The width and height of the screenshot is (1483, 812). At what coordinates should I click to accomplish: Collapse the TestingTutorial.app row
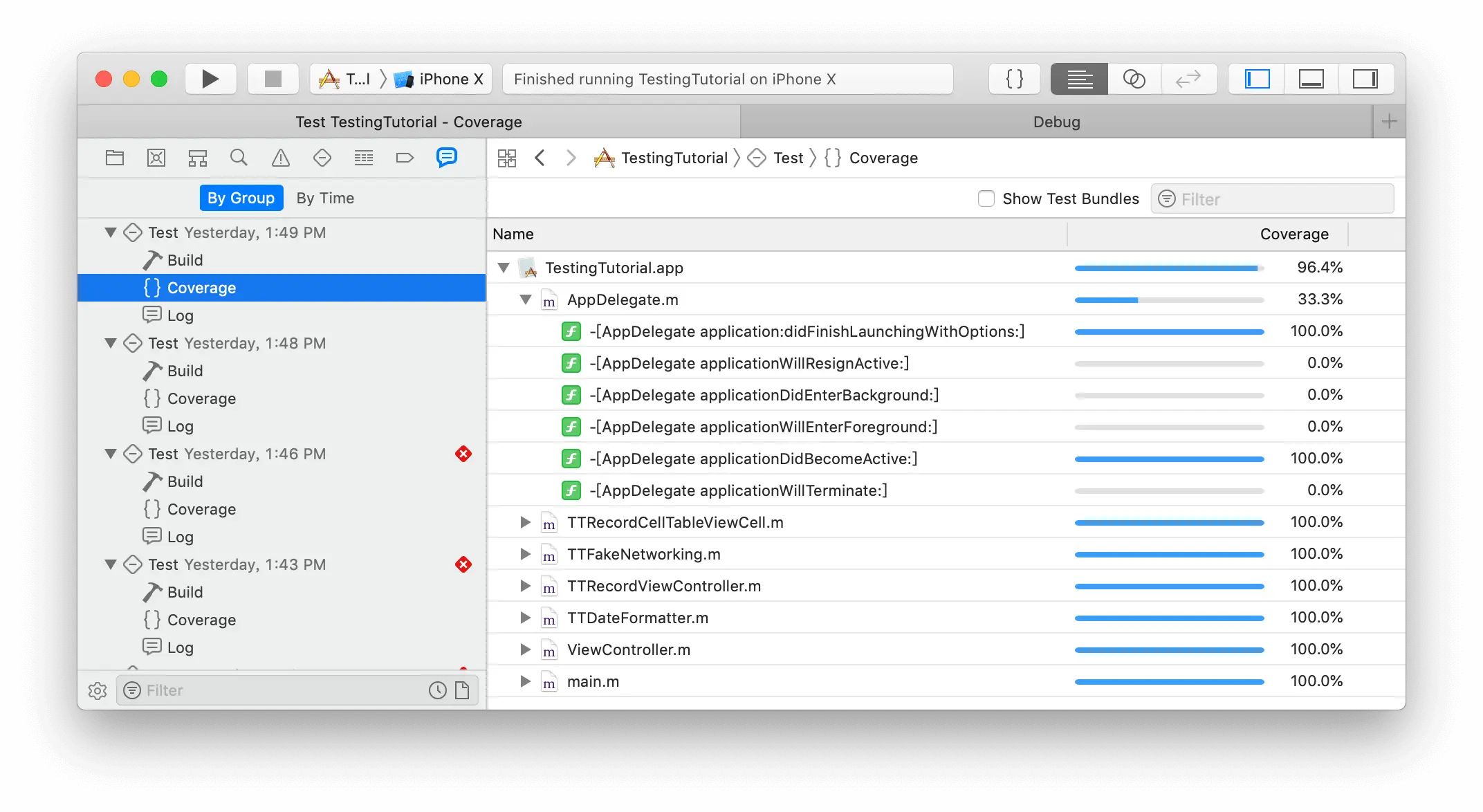[504, 268]
